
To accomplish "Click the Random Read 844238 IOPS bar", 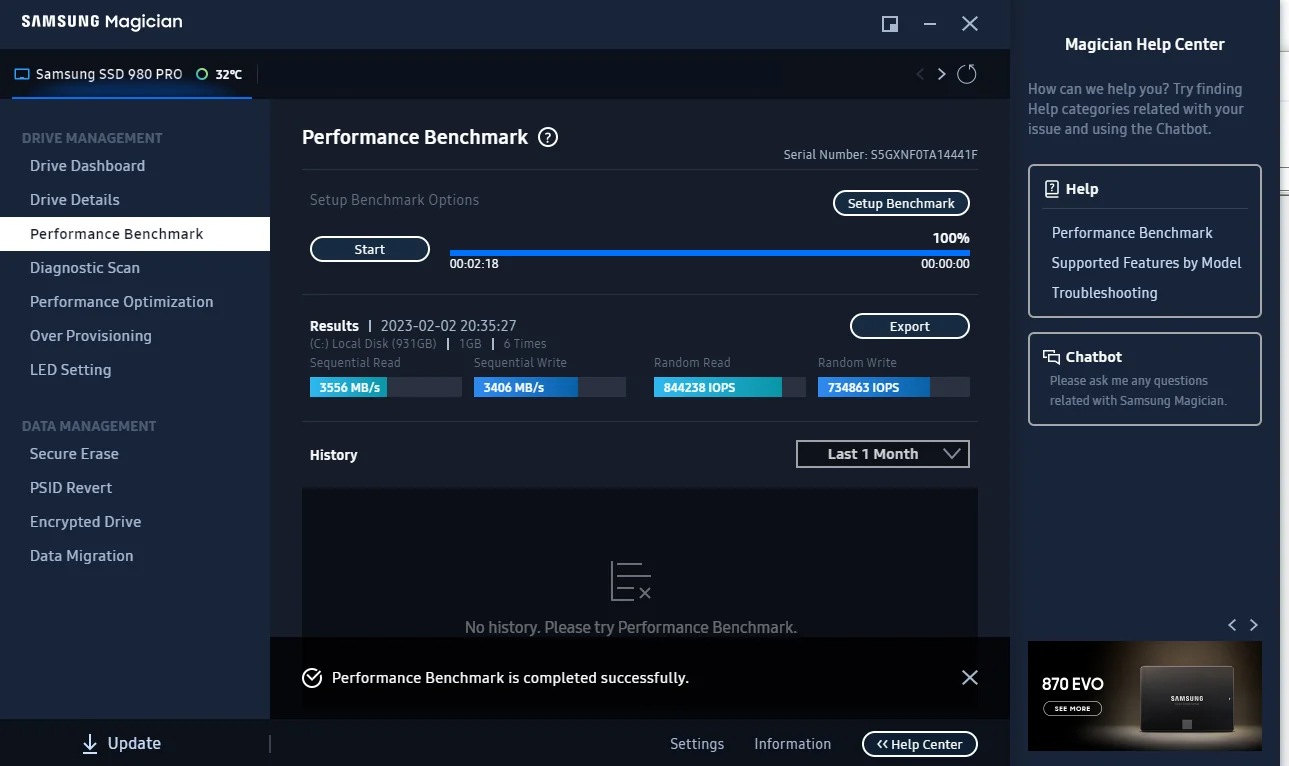I will click(x=730, y=387).
